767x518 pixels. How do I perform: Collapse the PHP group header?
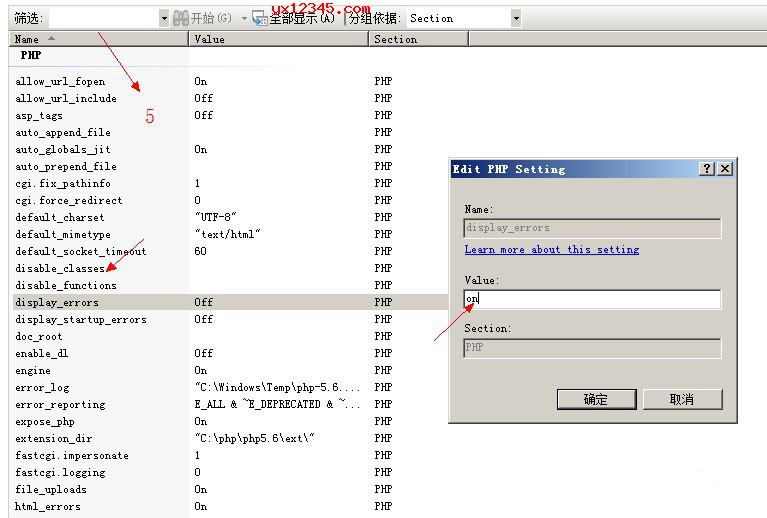pyautogui.click(x=31, y=56)
